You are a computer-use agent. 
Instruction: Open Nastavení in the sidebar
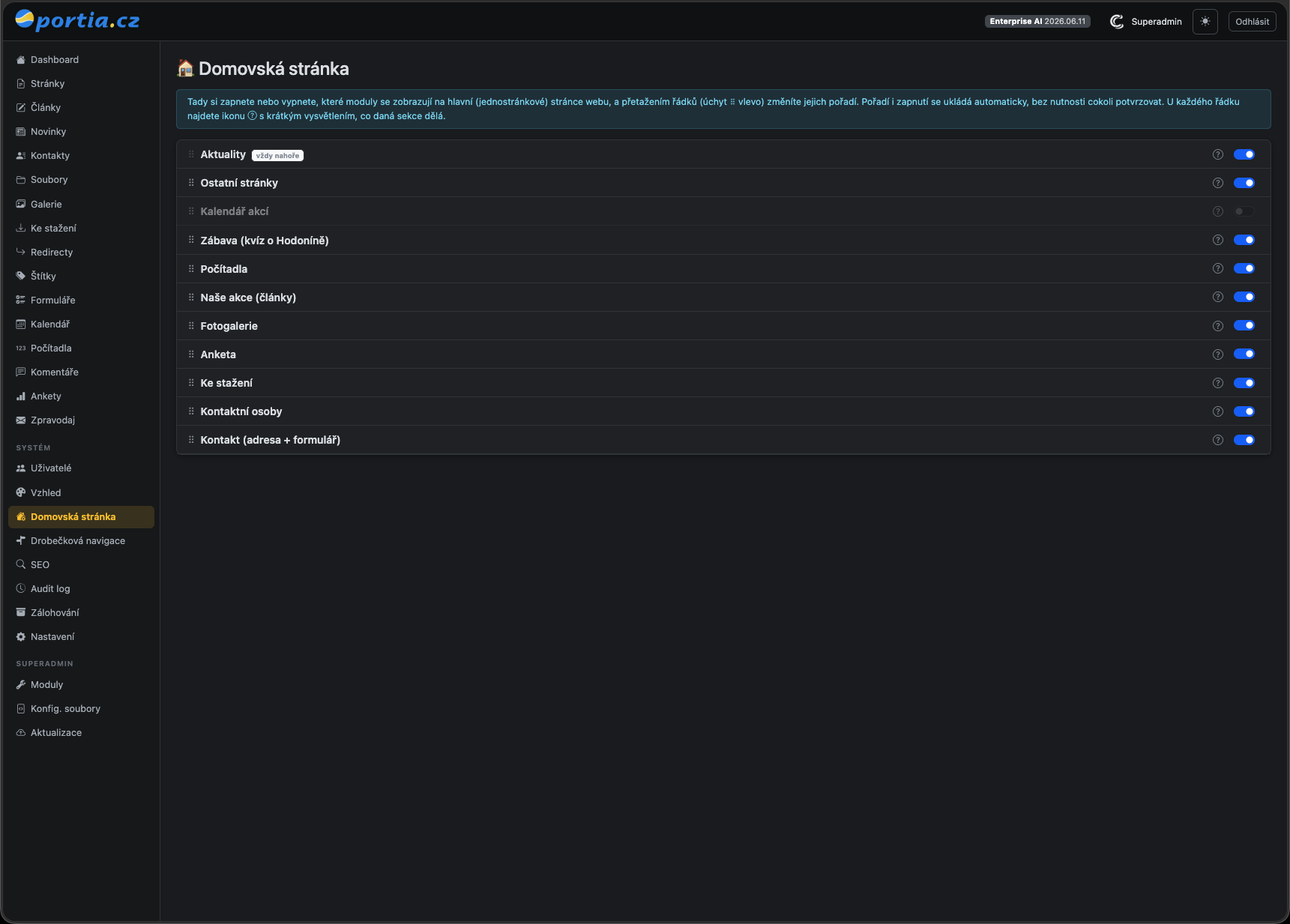81,636
